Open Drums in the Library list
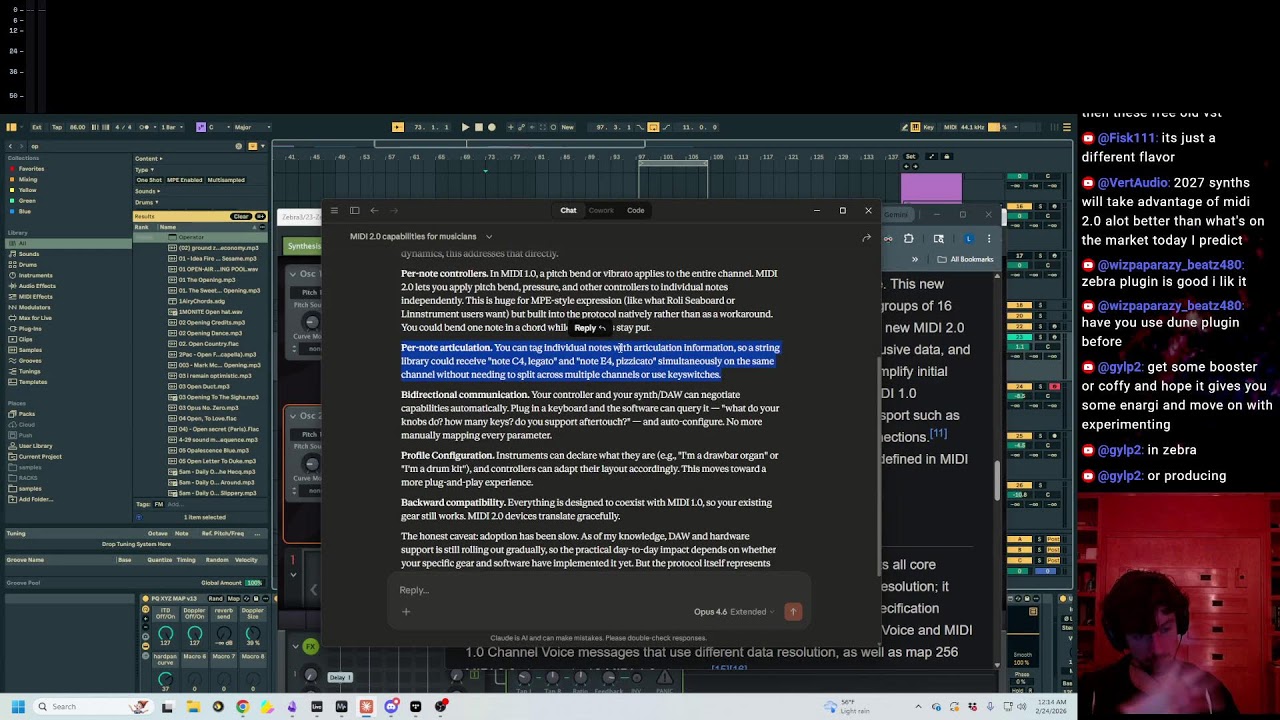 pos(28,265)
